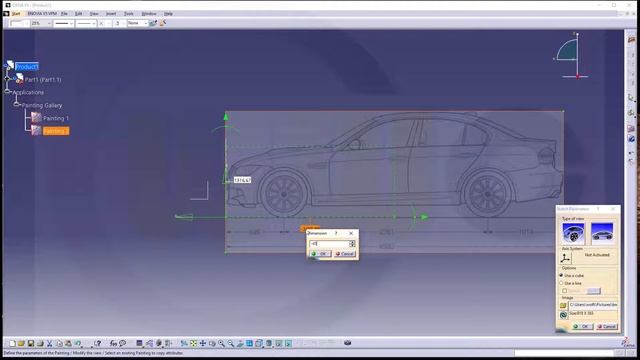The width and height of the screenshot is (640, 360).
Task: Open the View menu
Action: click(x=94, y=13)
